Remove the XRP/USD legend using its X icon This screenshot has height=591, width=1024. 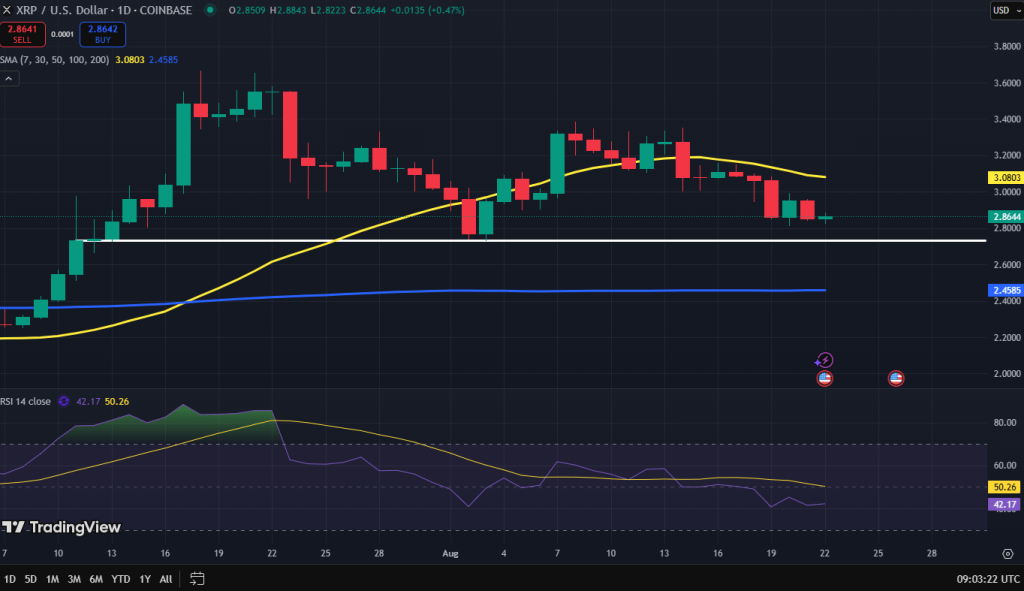[8, 10]
